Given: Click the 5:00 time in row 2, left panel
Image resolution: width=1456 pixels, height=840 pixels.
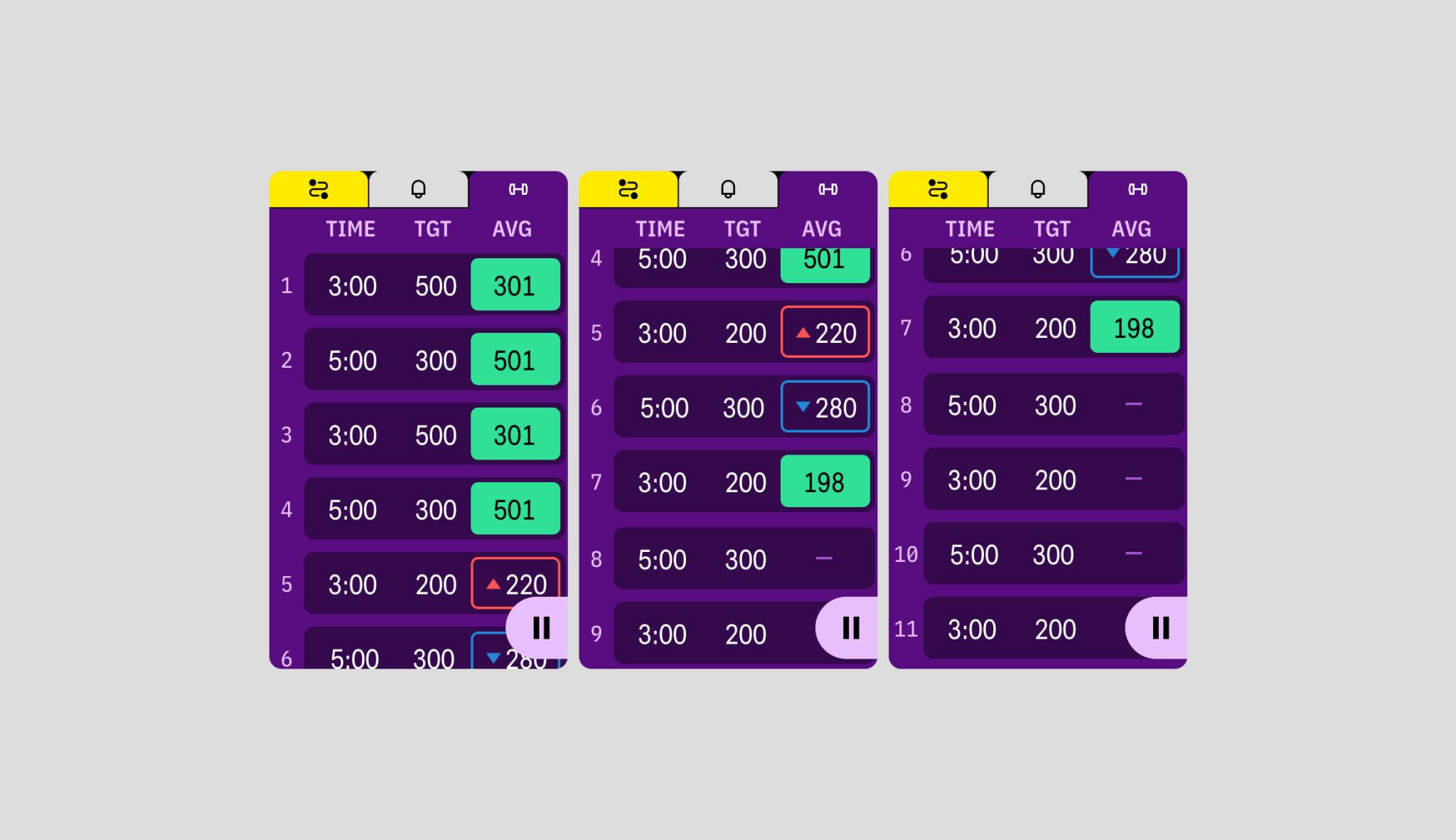Looking at the screenshot, I should point(353,361).
